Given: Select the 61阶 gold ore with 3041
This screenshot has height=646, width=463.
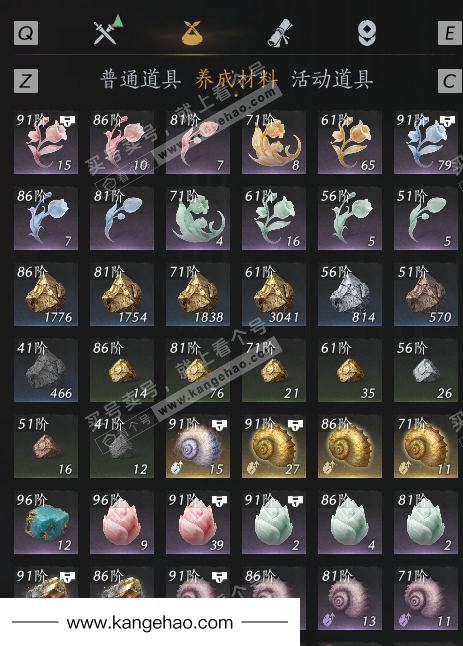Looking at the screenshot, I should (x=274, y=294).
